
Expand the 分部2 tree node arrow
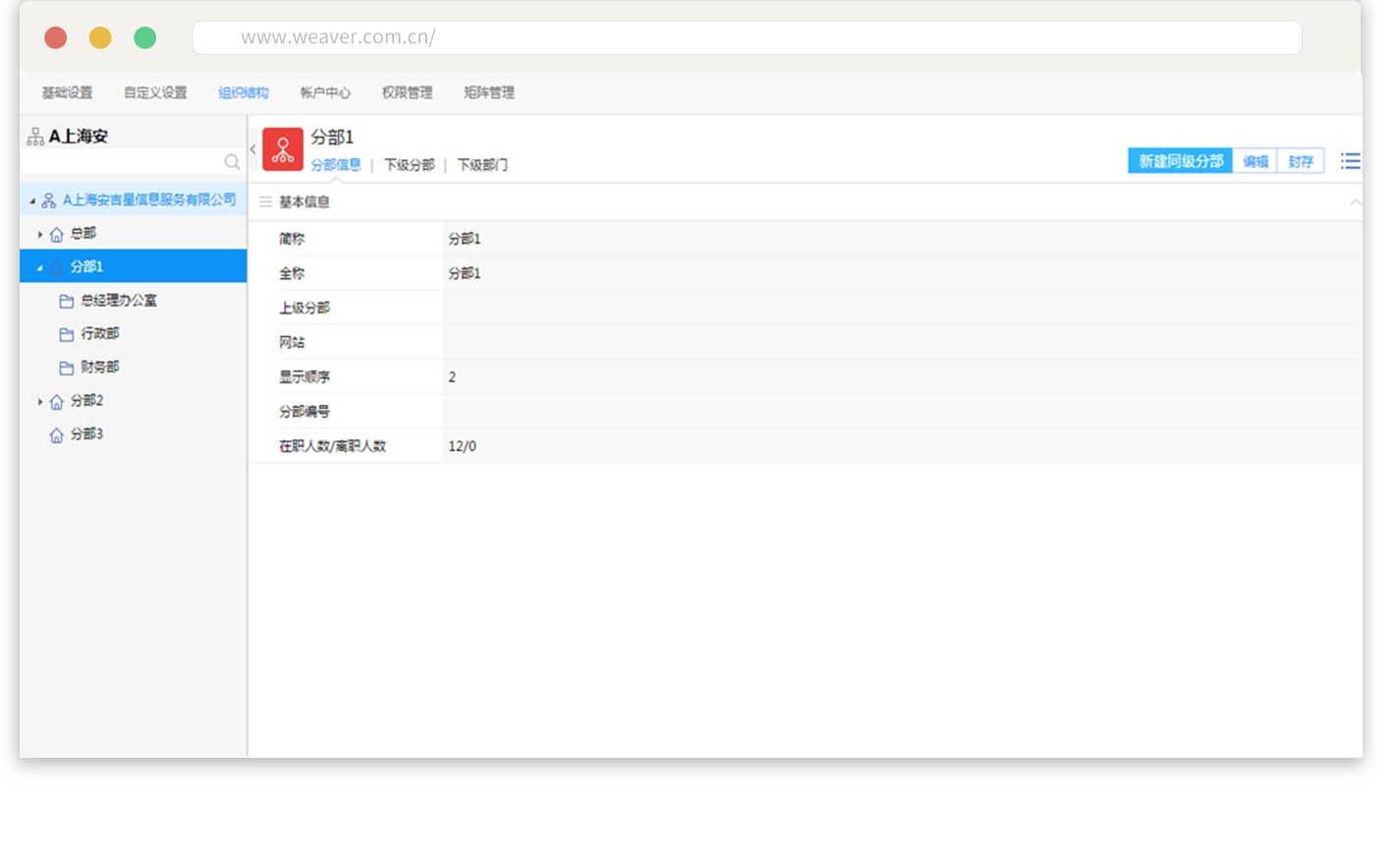(x=40, y=402)
